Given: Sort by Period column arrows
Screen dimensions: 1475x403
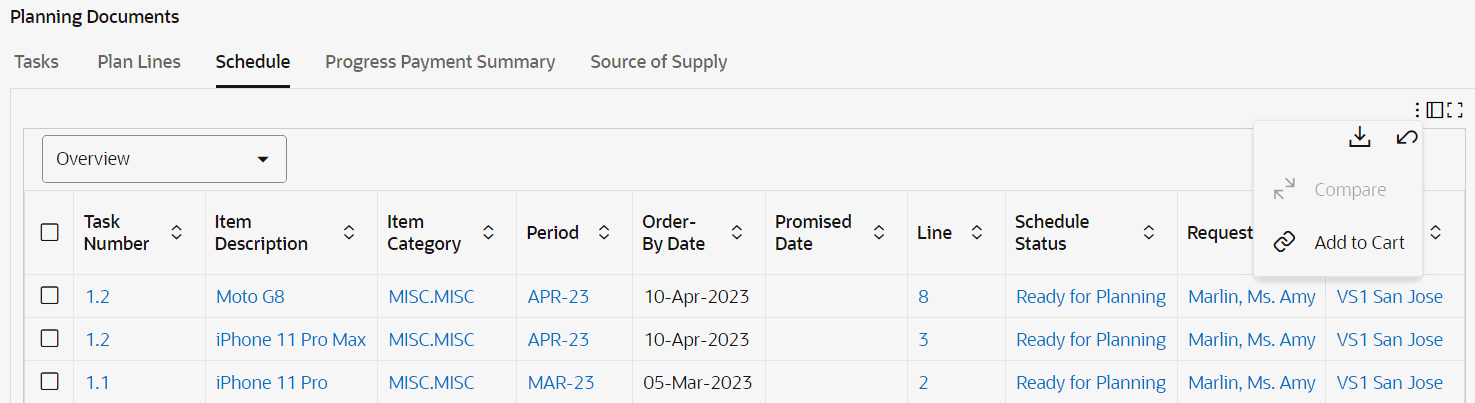Looking at the screenshot, I should point(604,233).
